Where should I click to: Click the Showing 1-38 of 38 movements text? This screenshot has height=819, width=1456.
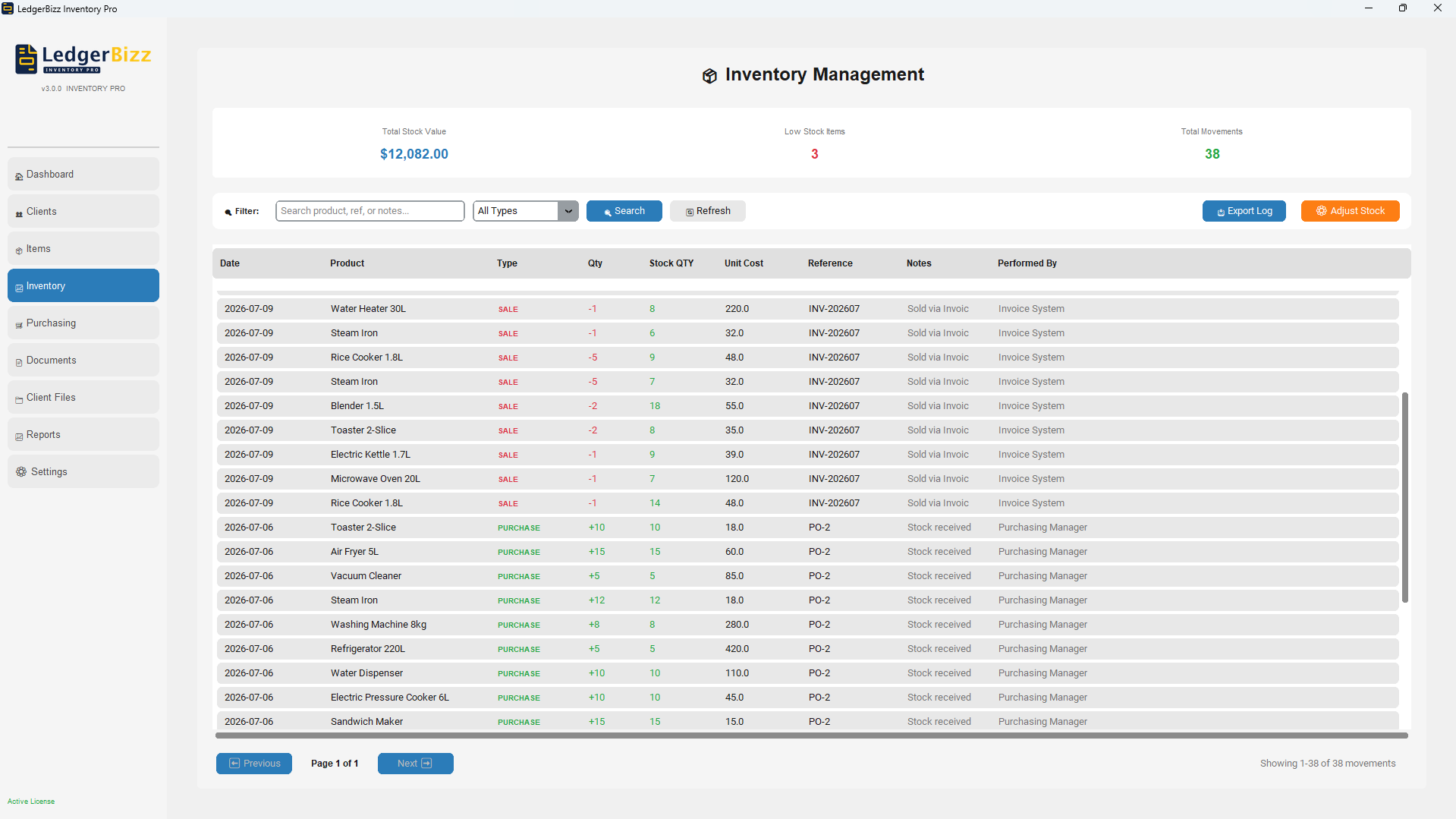point(1328,764)
